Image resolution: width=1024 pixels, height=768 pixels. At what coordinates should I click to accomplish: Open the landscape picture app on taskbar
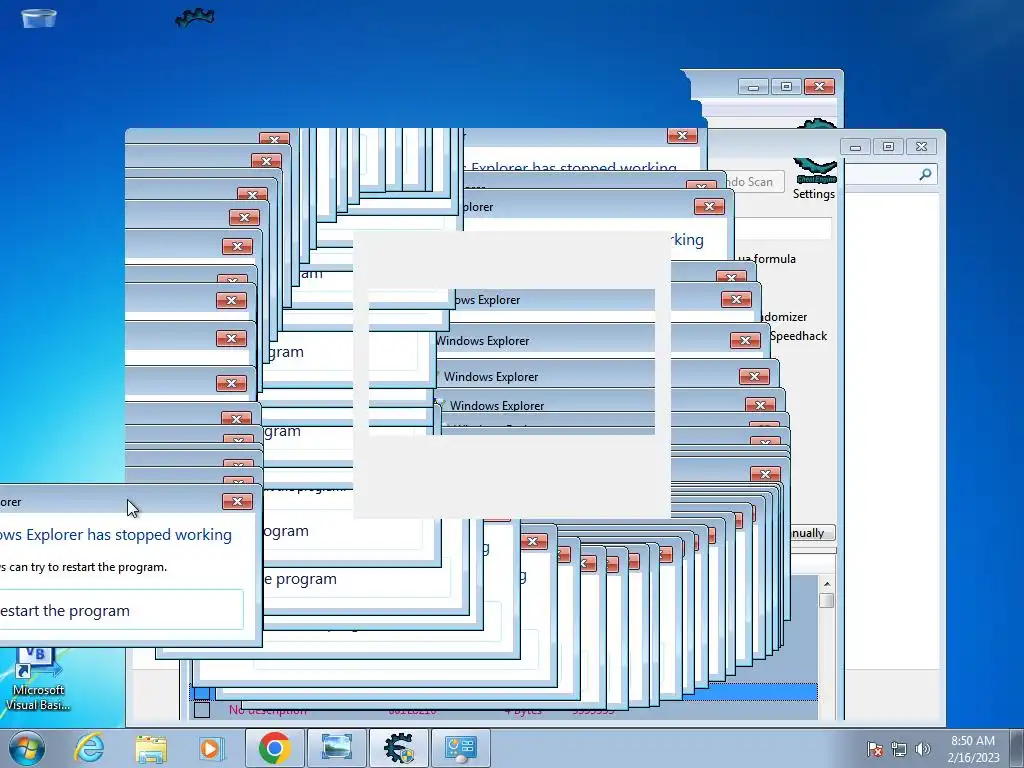336,748
